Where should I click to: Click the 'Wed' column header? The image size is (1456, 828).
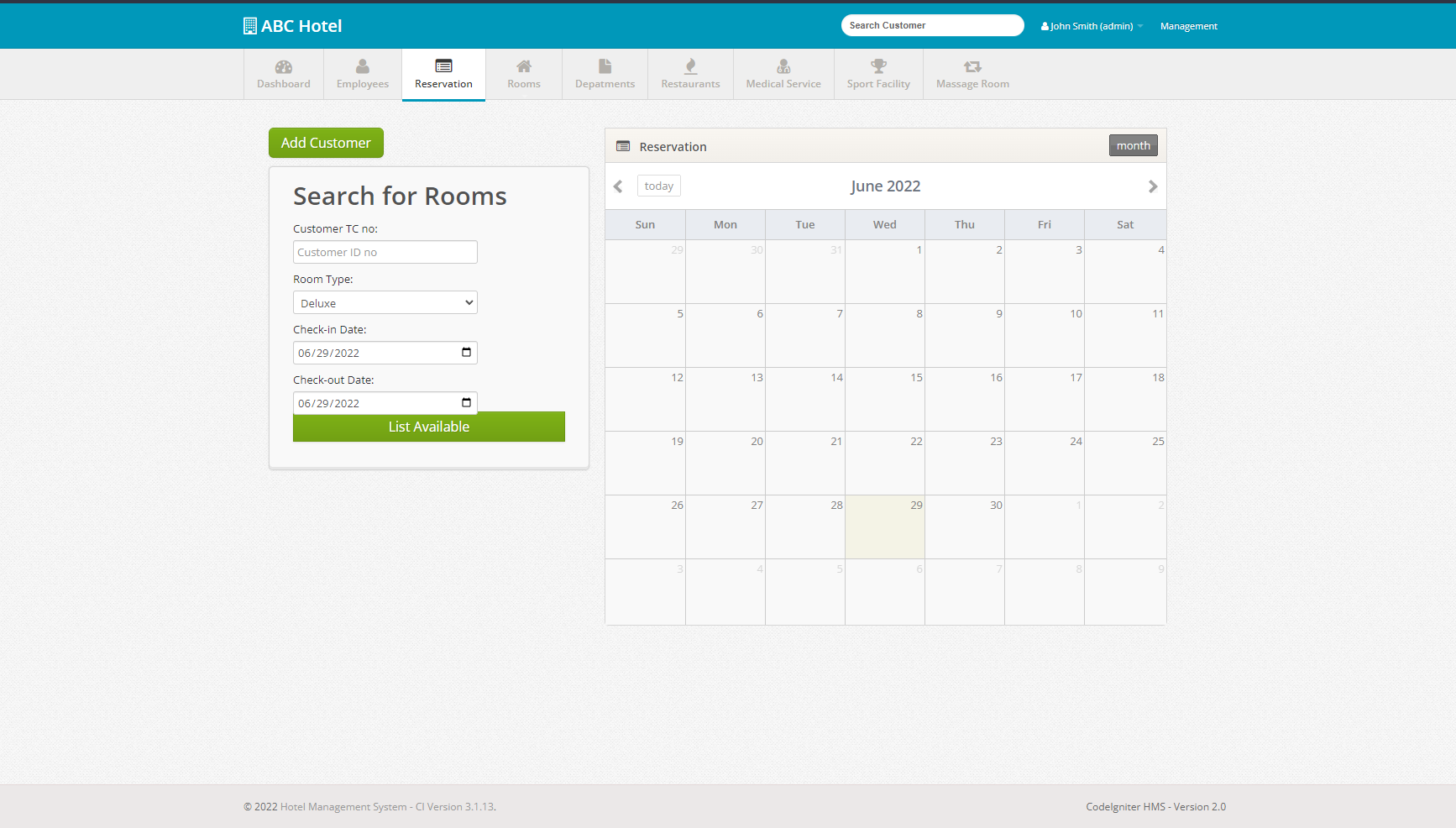(x=885, y=225)
